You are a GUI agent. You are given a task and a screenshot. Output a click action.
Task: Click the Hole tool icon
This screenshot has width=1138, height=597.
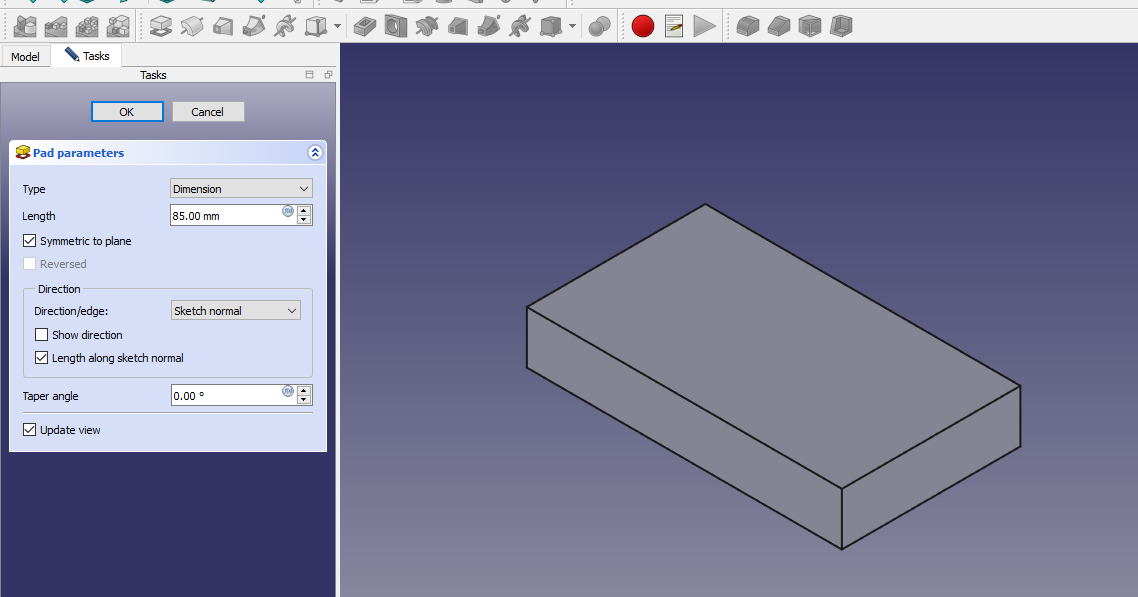click(396, 26)
